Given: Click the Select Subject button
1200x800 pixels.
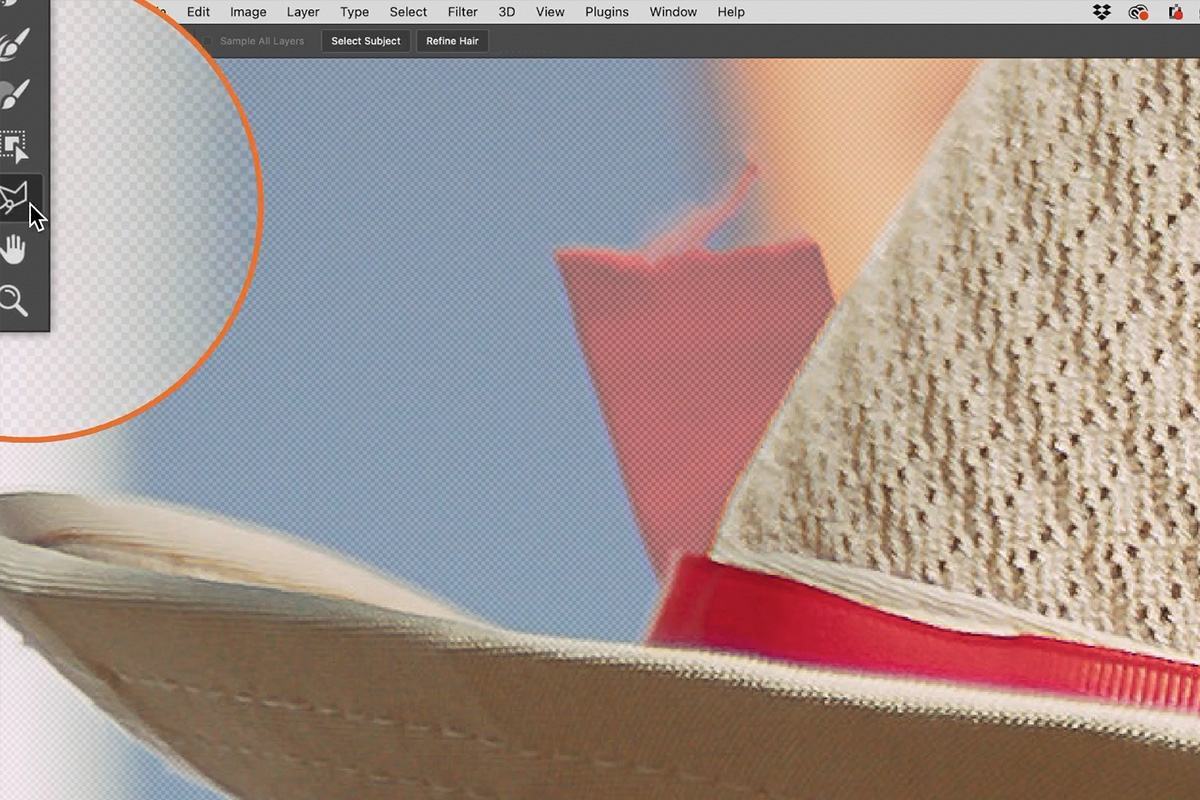Looking at the screenshot, I should [366, 41].
